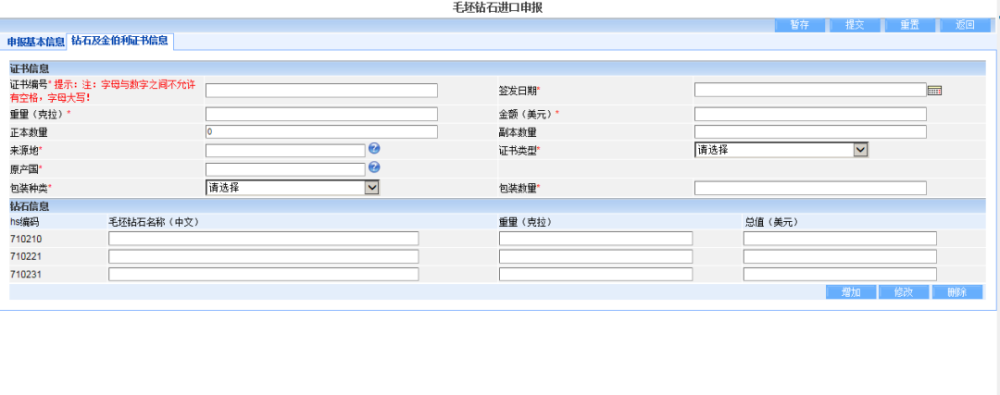The image size is (1000, 395).
Task: Click the 删除 button
Action: [x=957, y=292]
